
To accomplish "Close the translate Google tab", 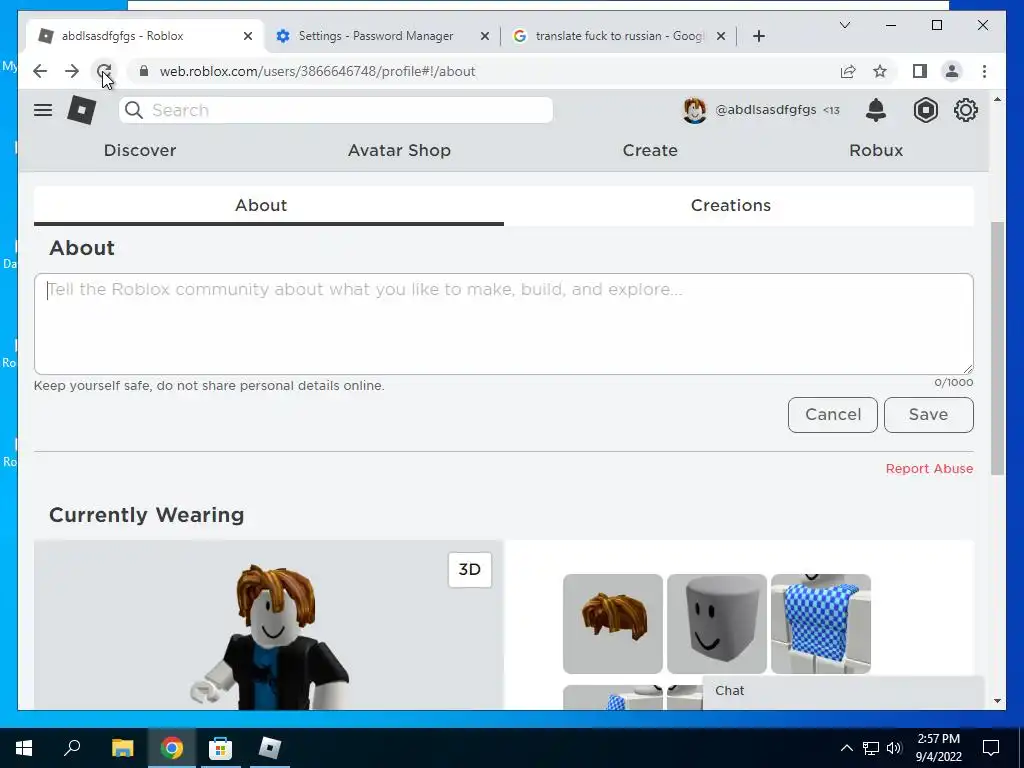I will pos(720,36).
